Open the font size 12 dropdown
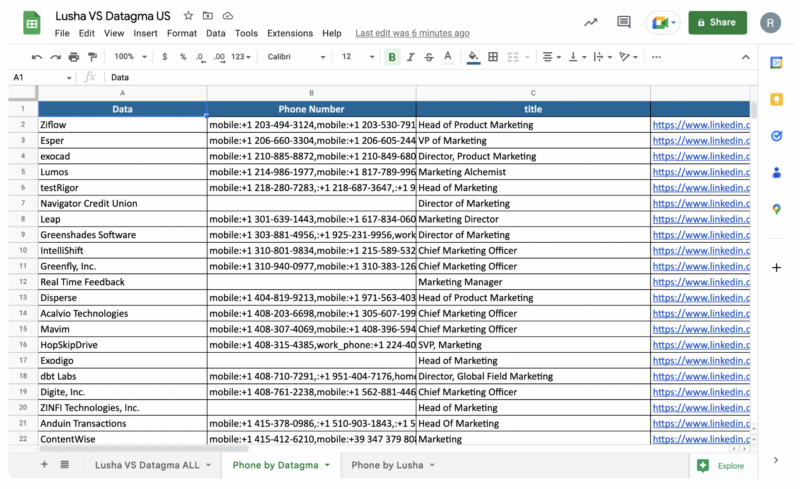800x489 pixels. (x=358, y=57)
